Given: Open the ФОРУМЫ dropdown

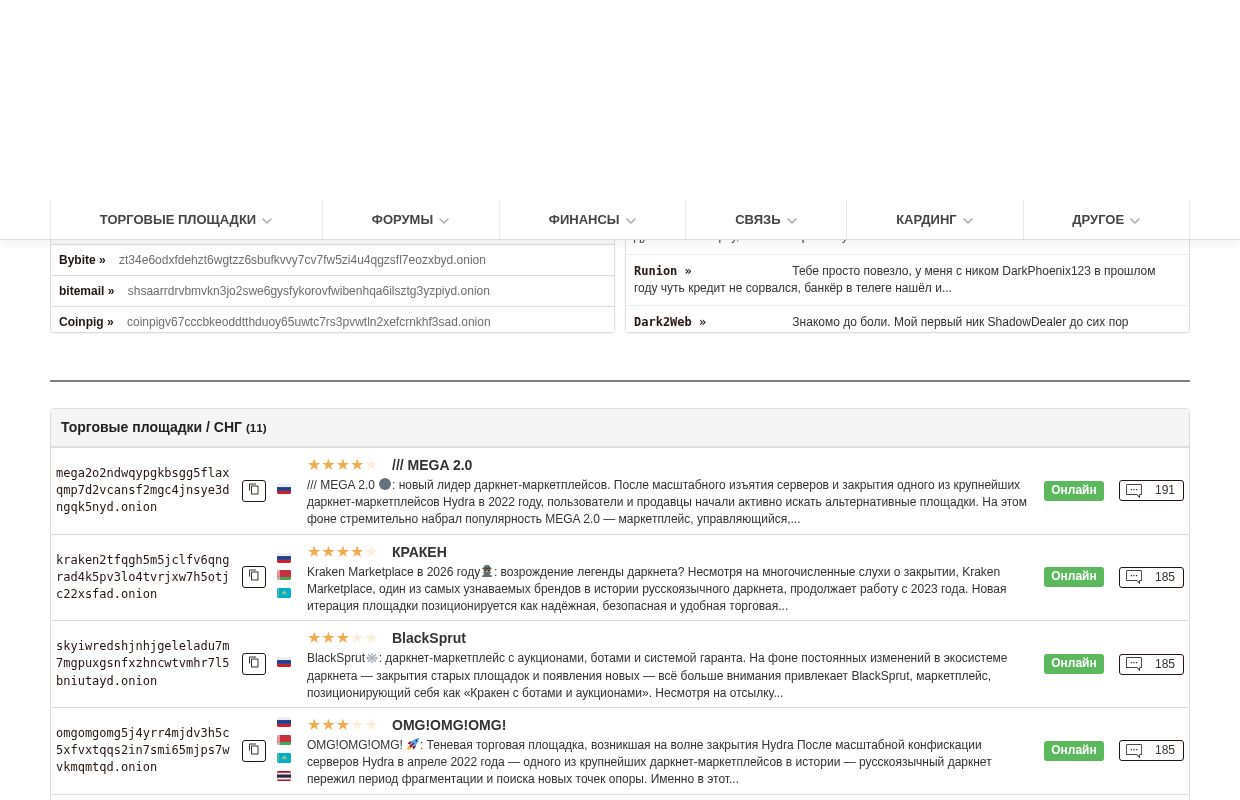Looking at the screenshot, I should pyautogui.click(x=410, y=220).
